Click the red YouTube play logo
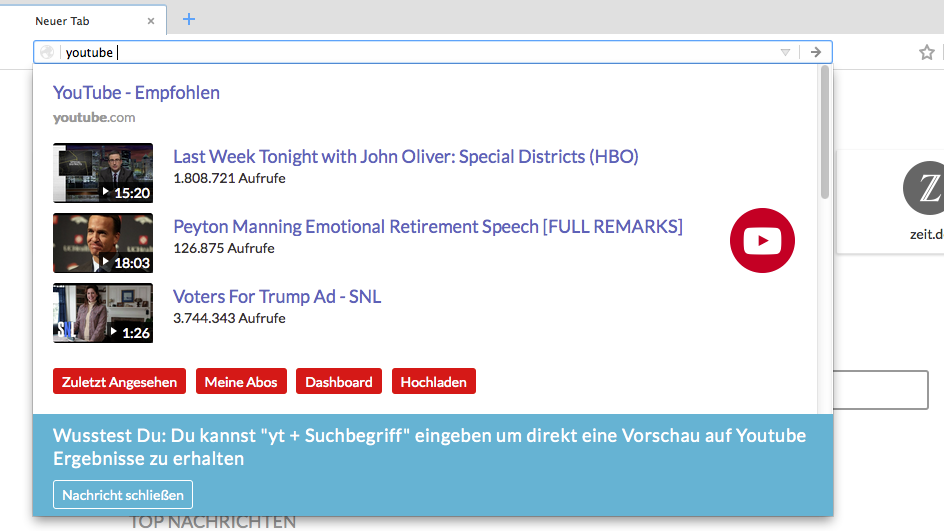Image resolution: width=944 pixels, height=531 pixels. [x=762, y=240]
